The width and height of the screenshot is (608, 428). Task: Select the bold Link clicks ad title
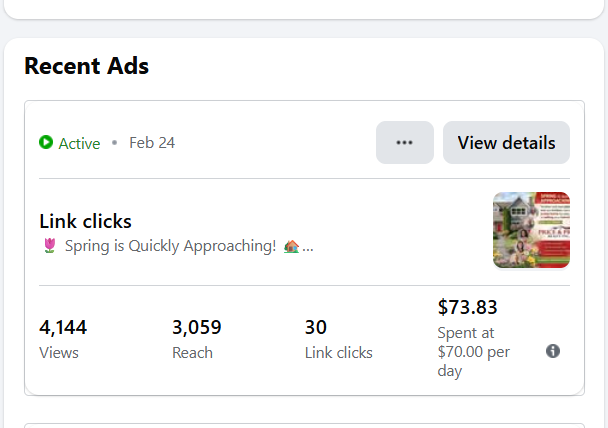point(85,221)
